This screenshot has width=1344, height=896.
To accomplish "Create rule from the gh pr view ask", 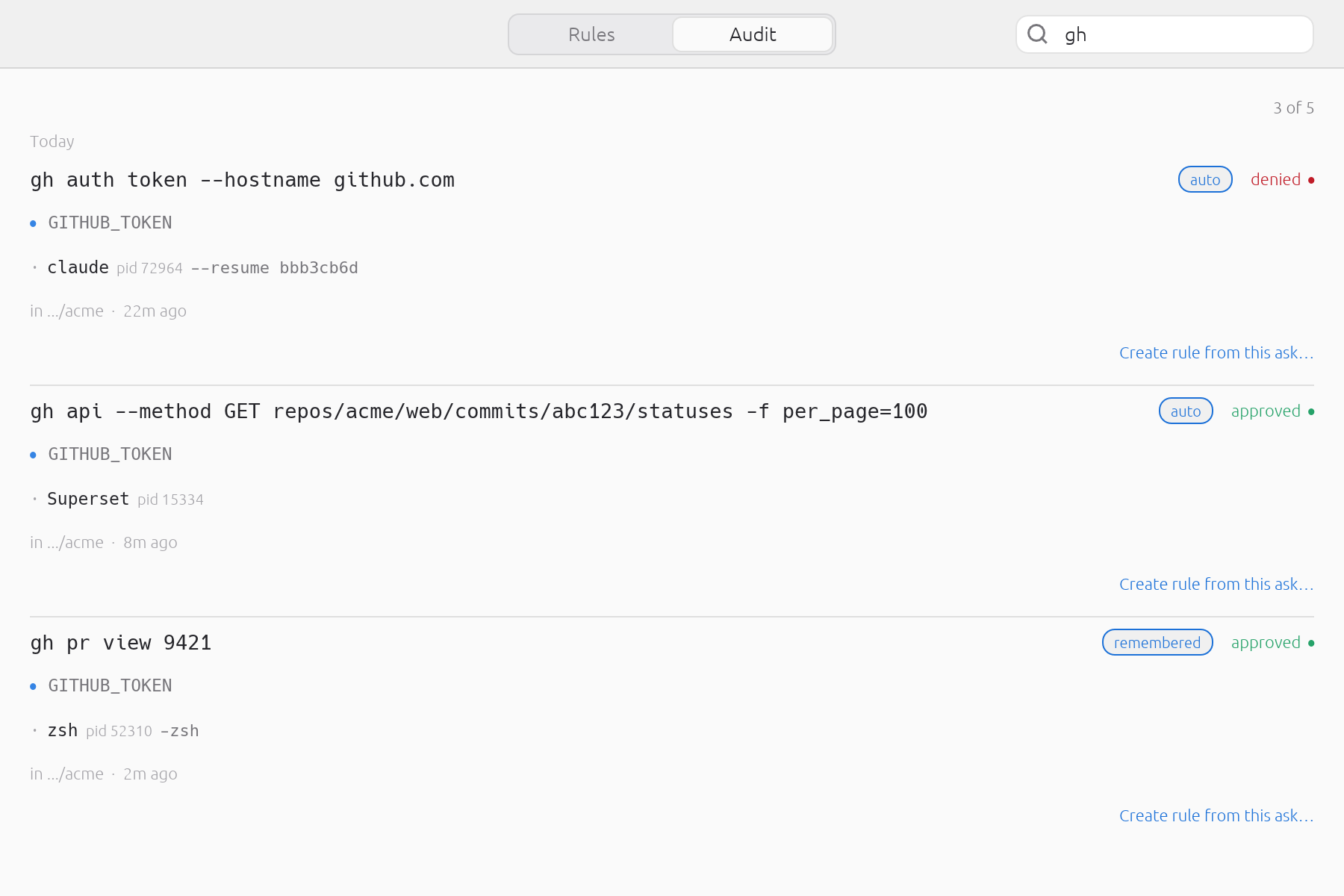I will (1216, 815).
